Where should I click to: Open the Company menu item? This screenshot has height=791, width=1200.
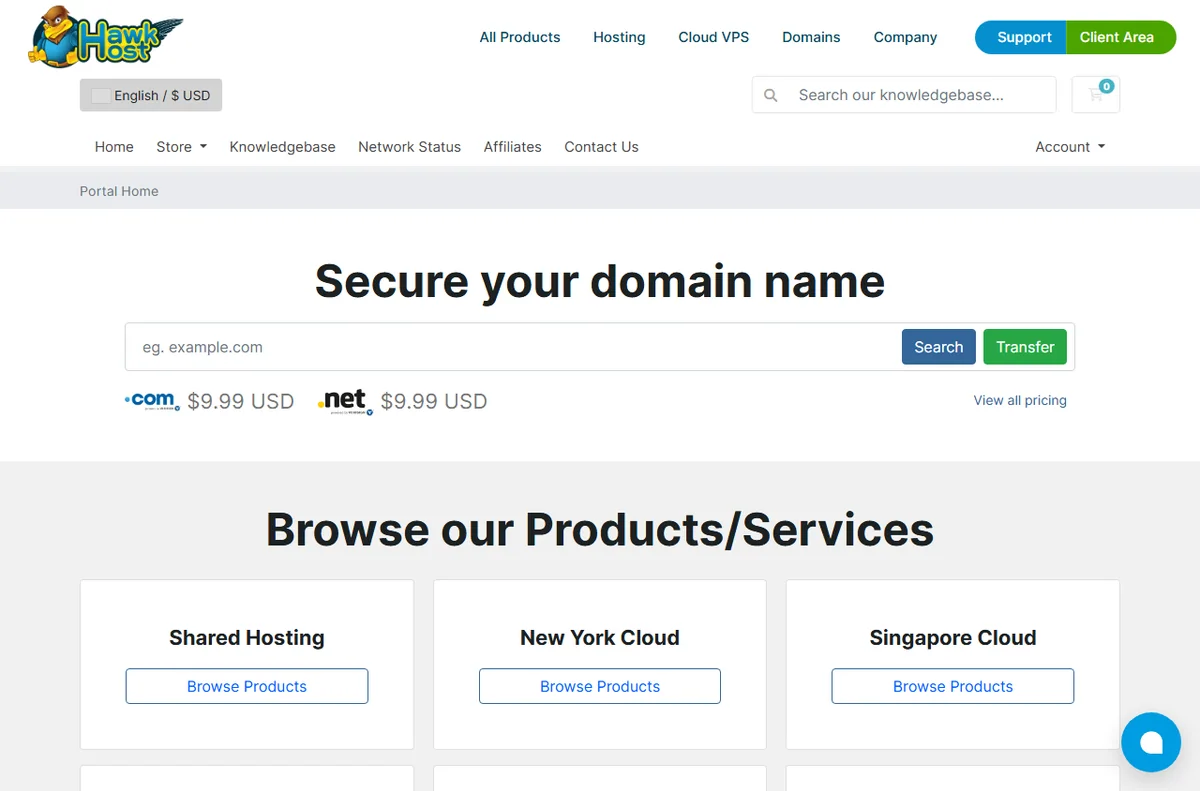point(905,37)
